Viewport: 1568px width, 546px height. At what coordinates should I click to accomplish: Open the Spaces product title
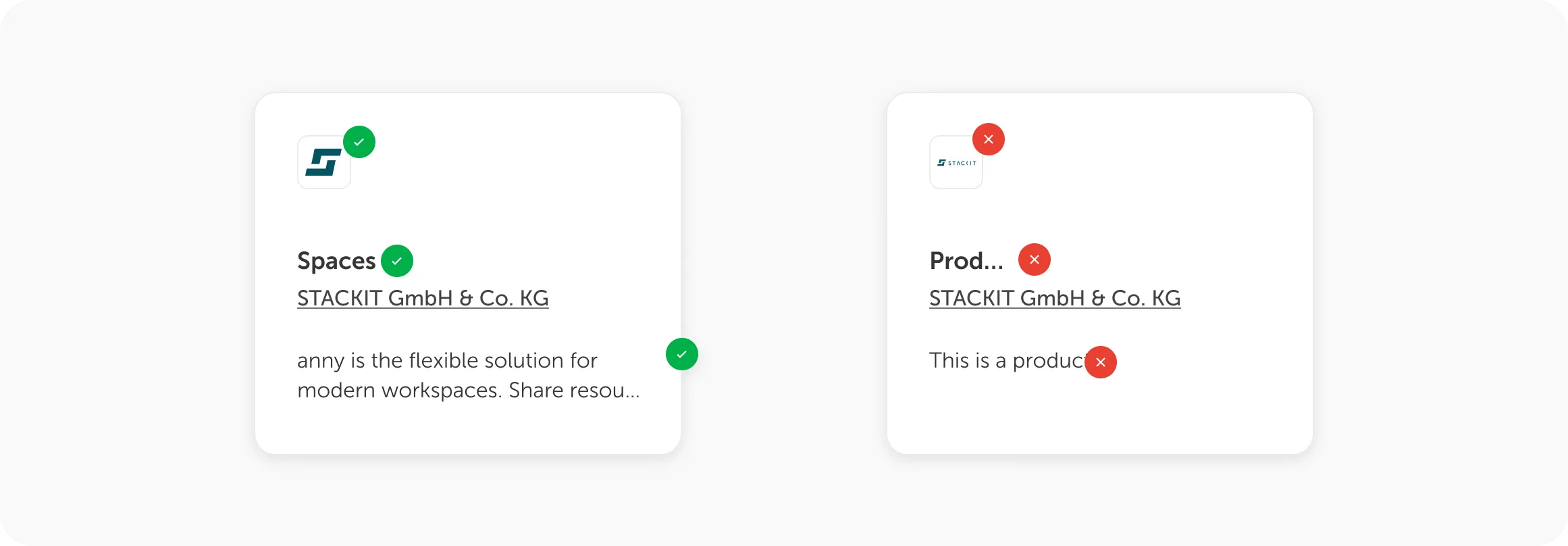click(336, 261)
